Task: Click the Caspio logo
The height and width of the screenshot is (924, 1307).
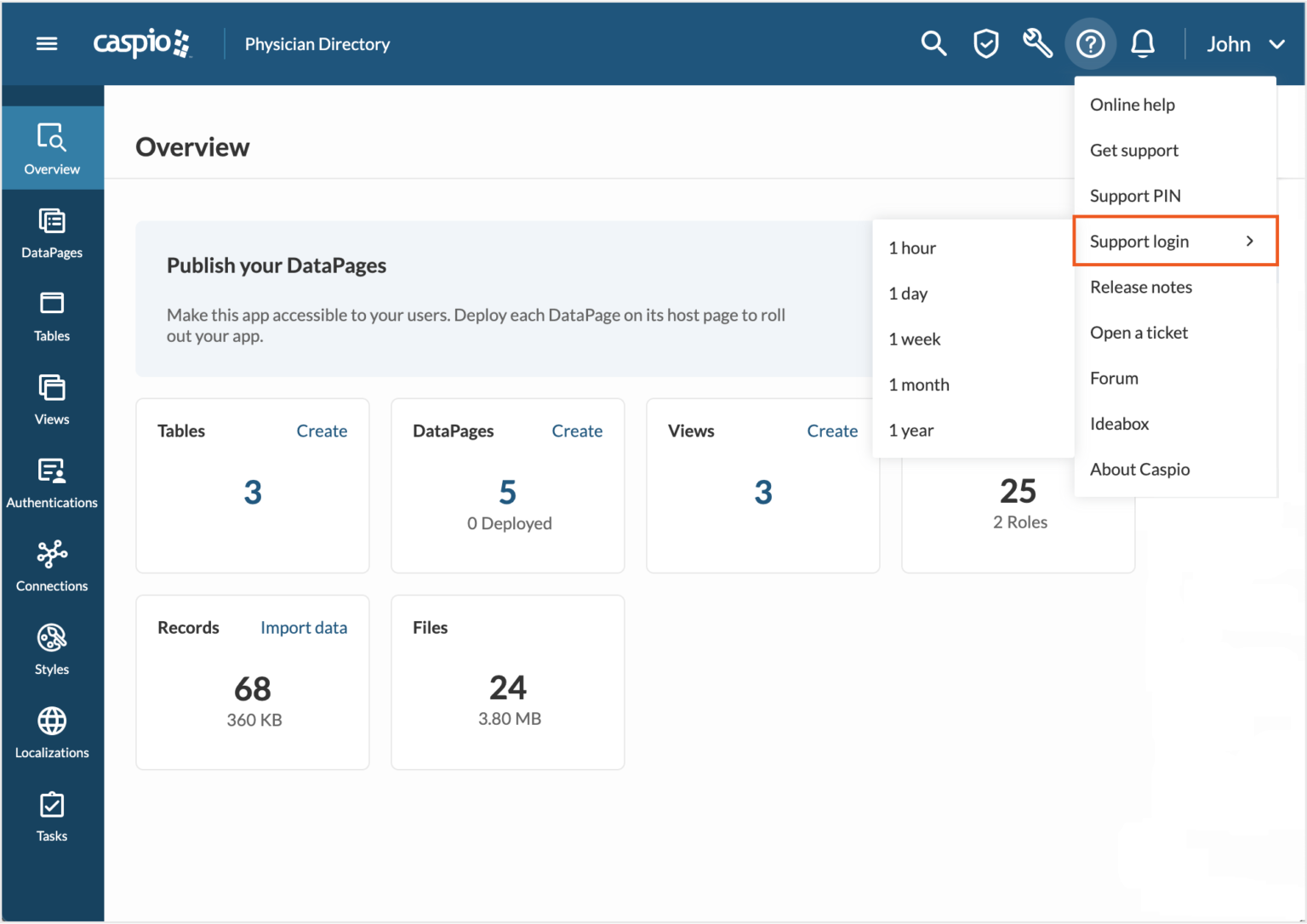Action: (142, 43)
